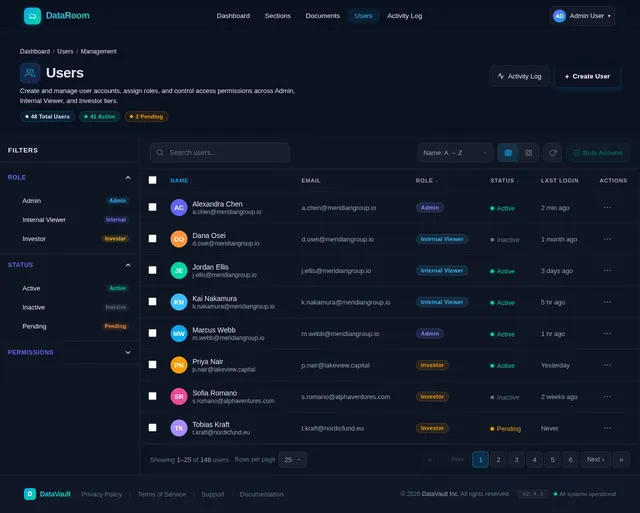Filter by the Investor role badge
Viewport: 640px width, 513px height.
(115, 239)
